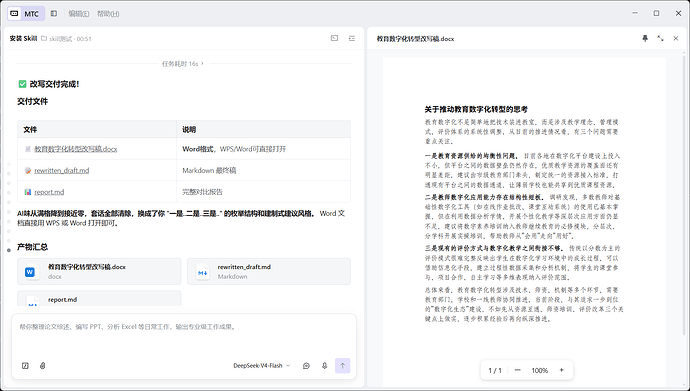Click the document title 关于推动教育数字化转型的思考
Screen dimensions: 690x391
point(476,109)
